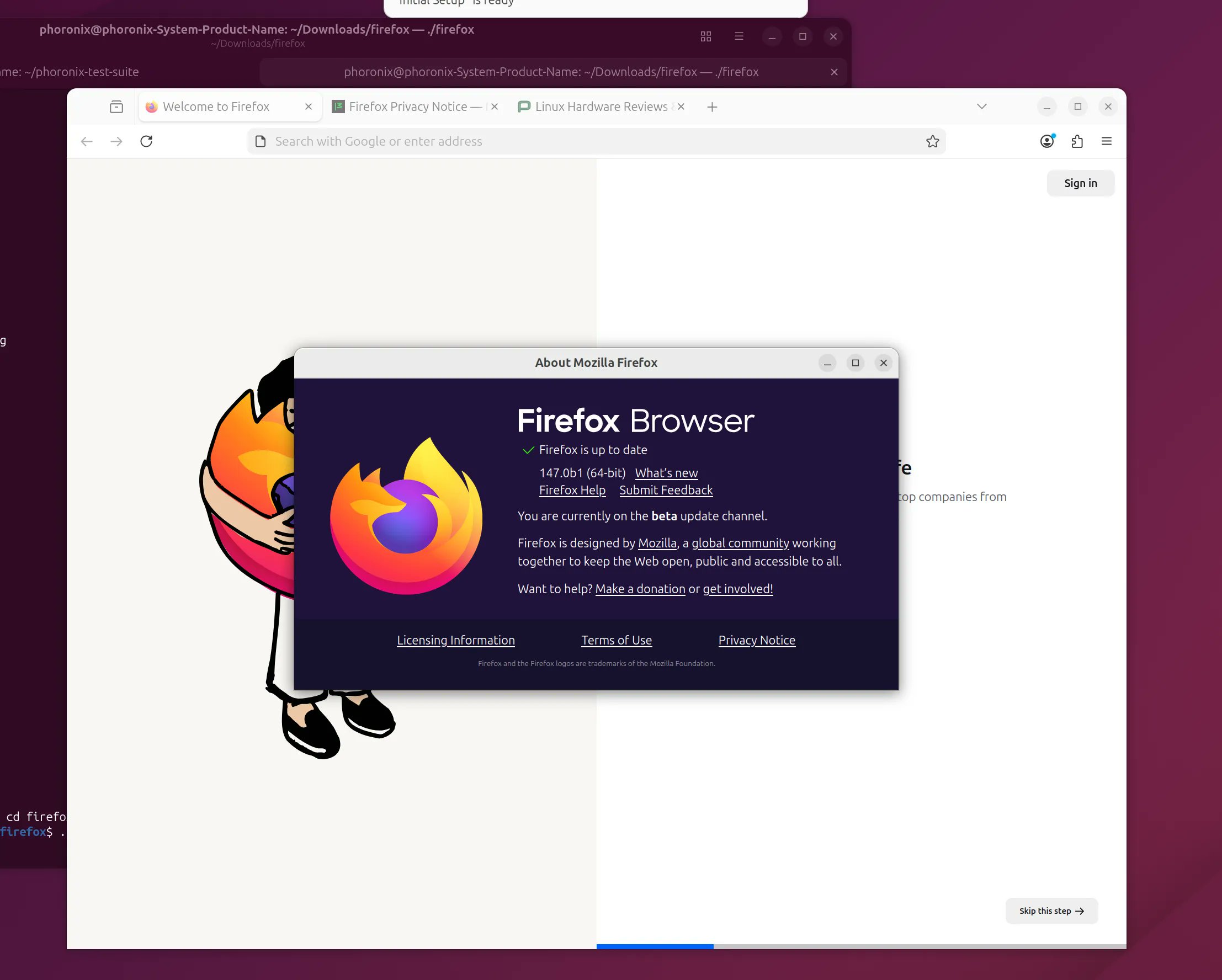This screenshot has height=980, width=1222.
Task: Click the blue onboarding progress bar
Action: [x=655, y=946]
